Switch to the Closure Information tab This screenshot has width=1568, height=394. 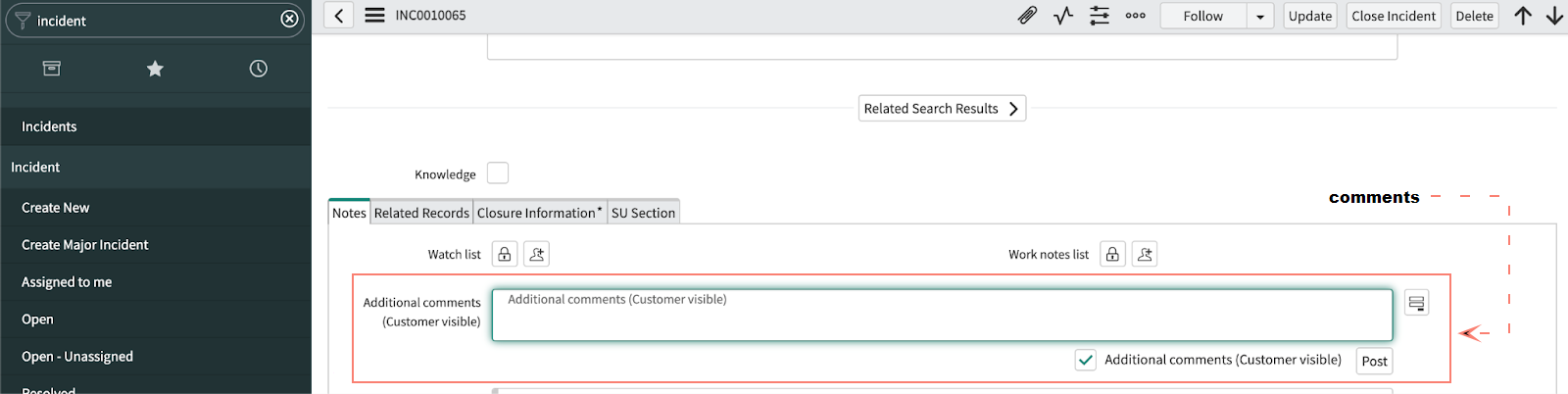point(539,213)
